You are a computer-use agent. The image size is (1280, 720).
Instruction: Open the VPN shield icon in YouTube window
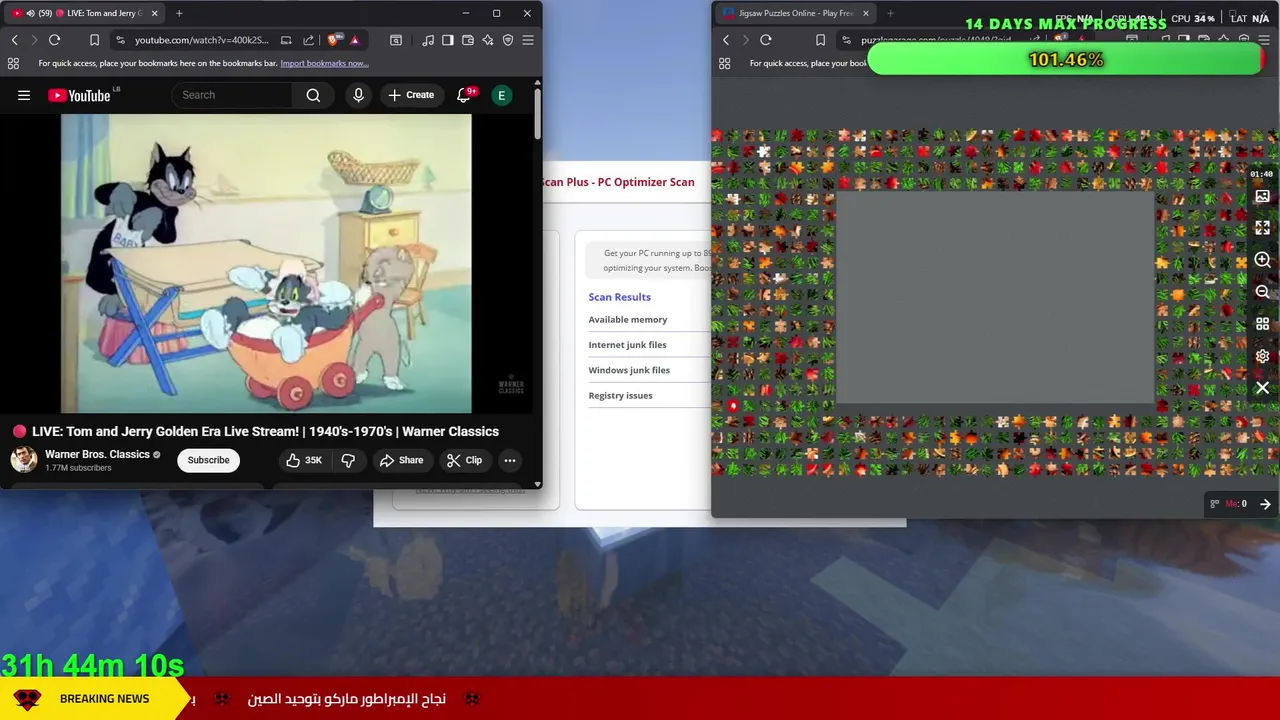point(508,40)
